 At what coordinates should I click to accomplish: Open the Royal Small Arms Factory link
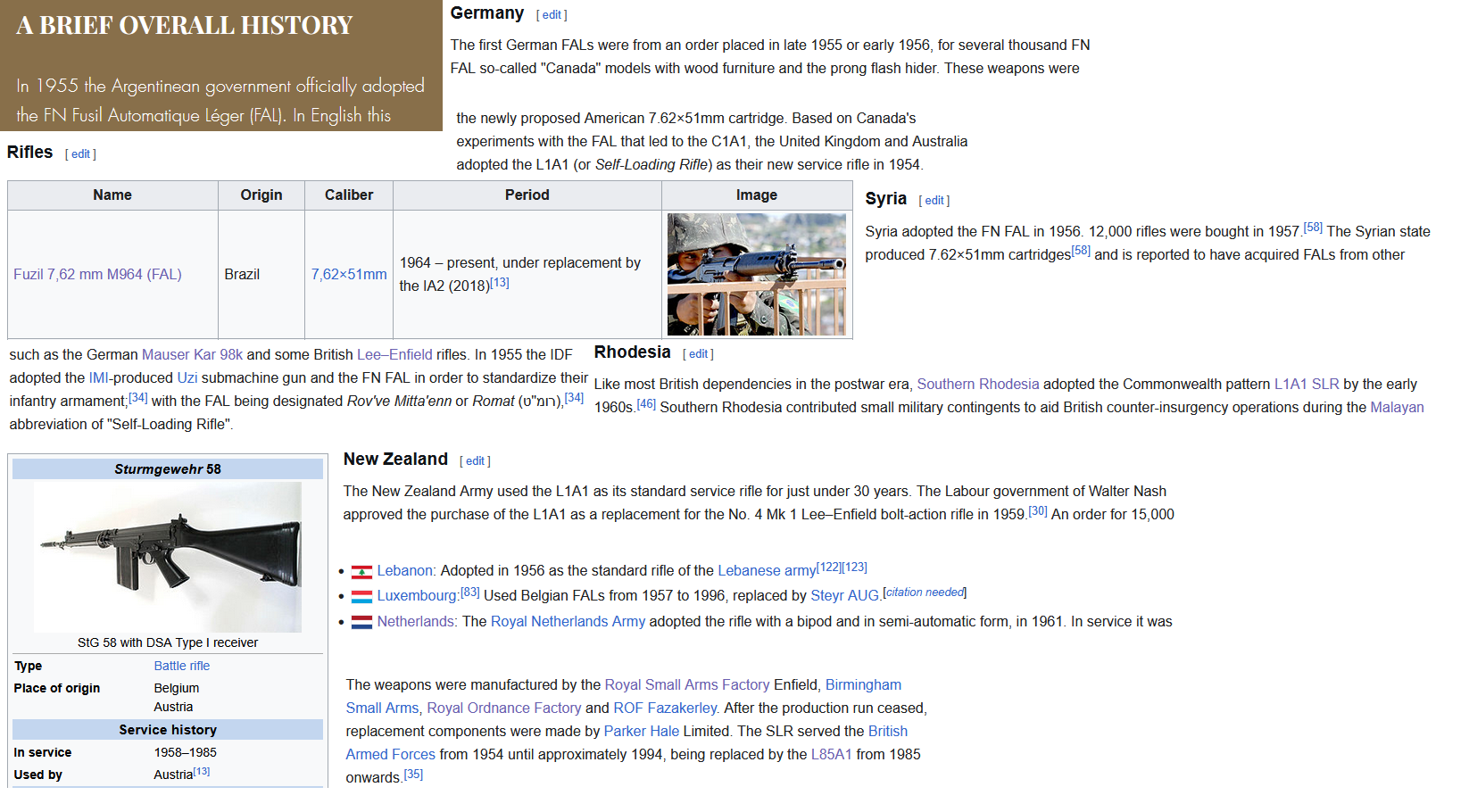coord(687,685)
